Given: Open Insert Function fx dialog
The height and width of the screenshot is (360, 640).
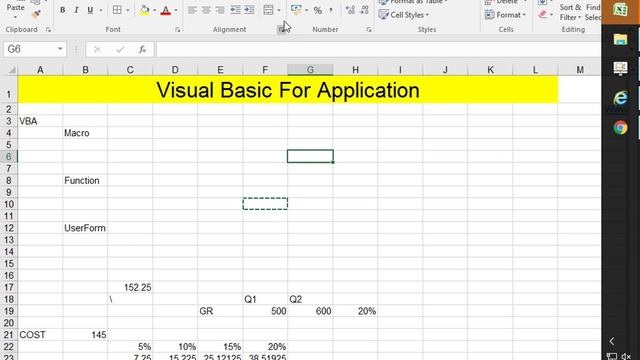Looking at the screenshot, I should (142, 49).
